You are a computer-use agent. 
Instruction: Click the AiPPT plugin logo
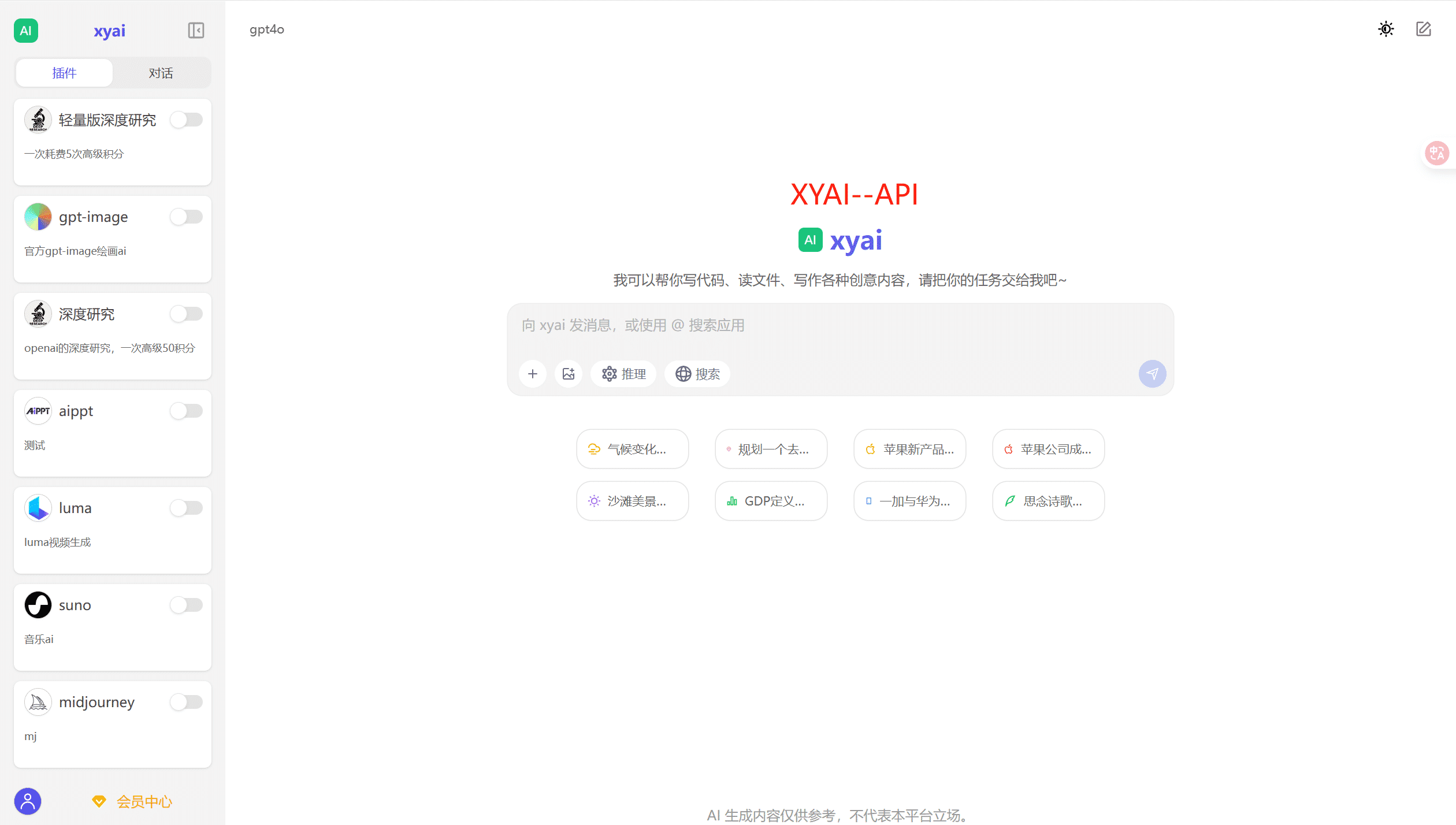[x=38, y=411]
